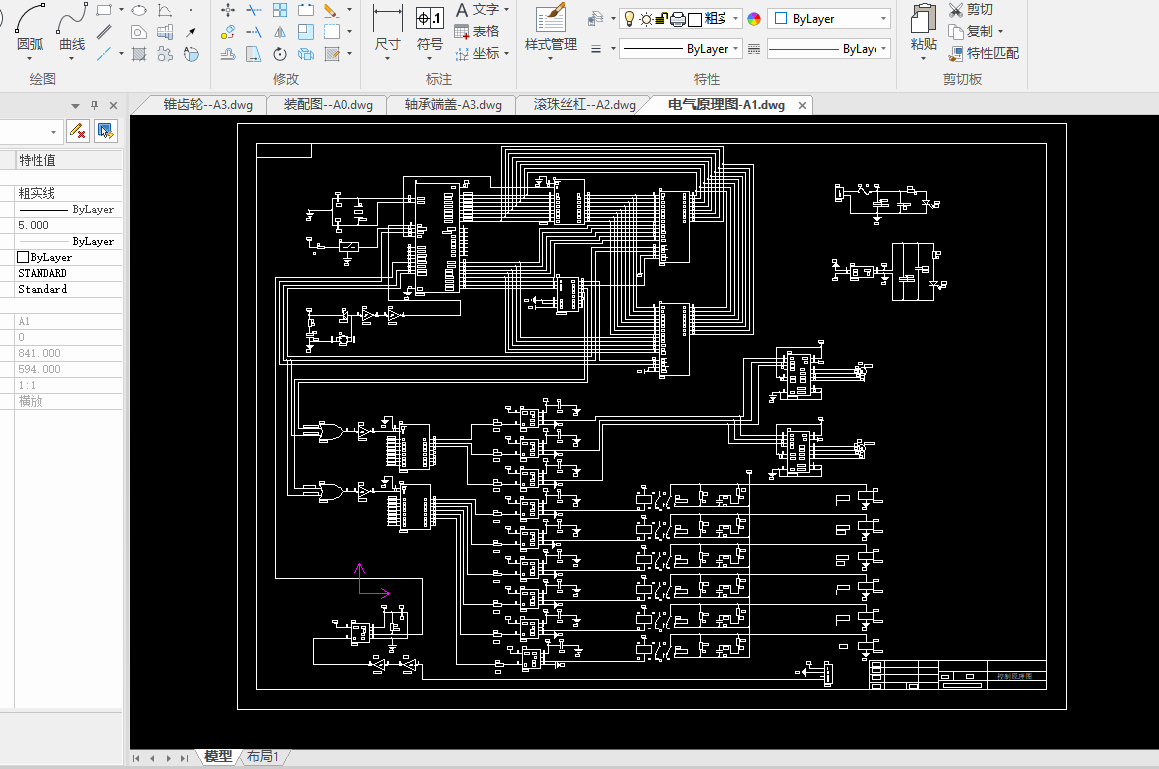
Task: Switch to 锥齿轮--A3.dwg tab
Action: (208, 105)
